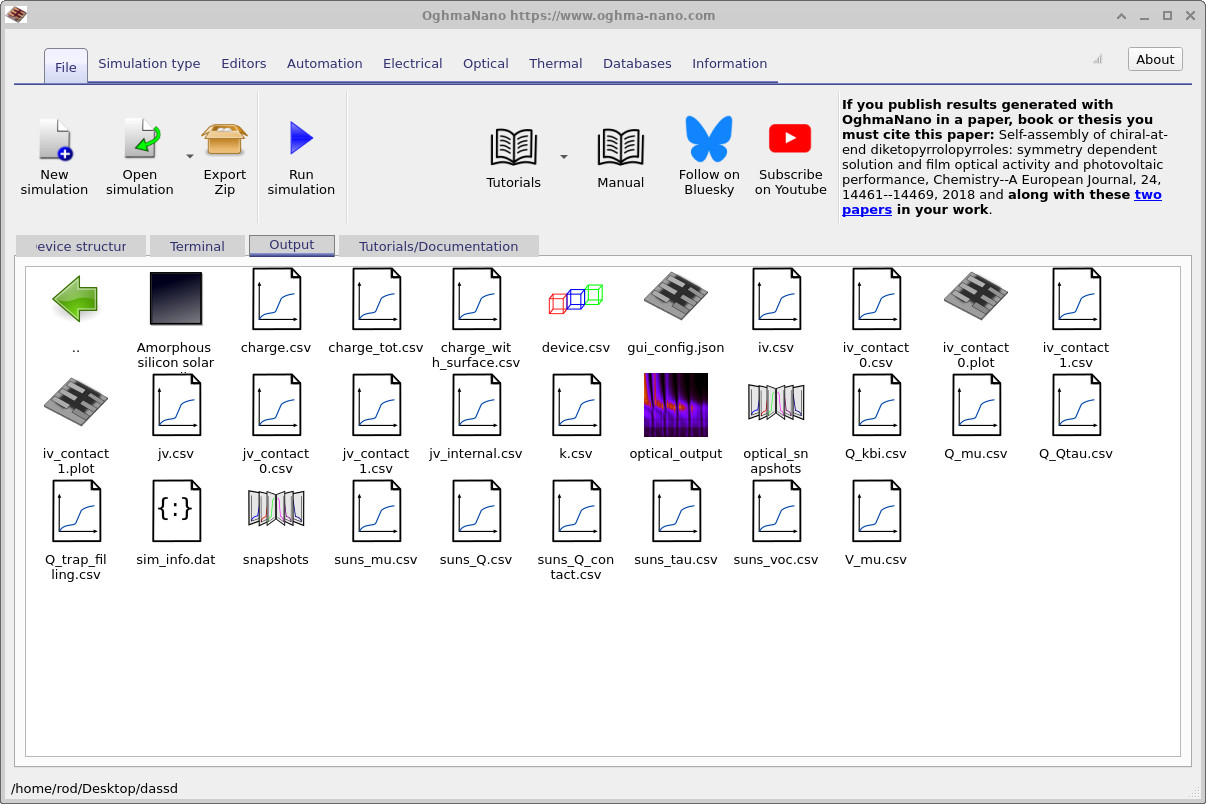Run the simulation
The image size is (1206, 804).
pos(300,155)
